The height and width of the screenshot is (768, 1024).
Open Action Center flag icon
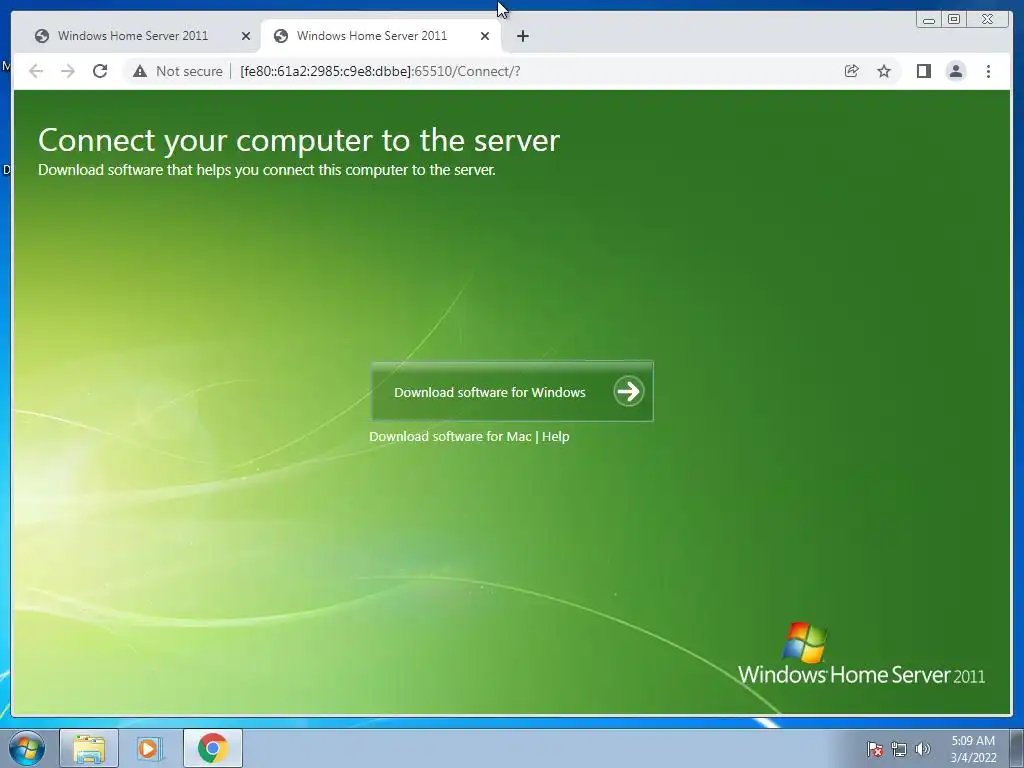tap(874, 749)
